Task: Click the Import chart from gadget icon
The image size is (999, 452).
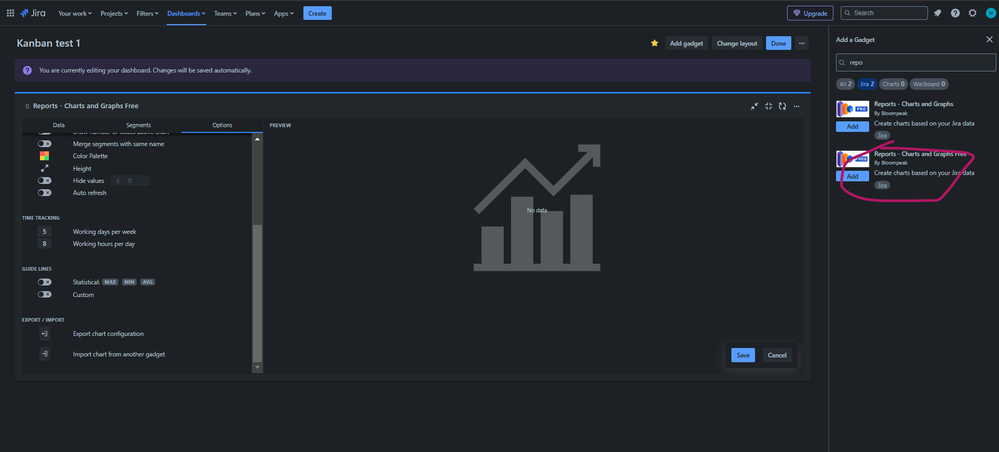Action: pos(45,354)
